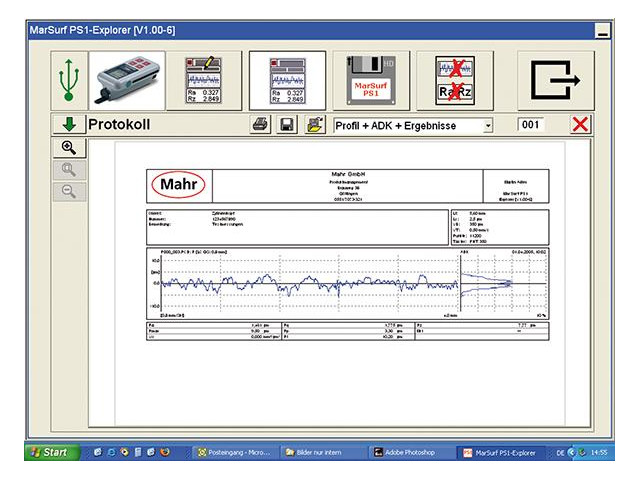Click the 14:55 taskbar clock

click(x=598, y=453)
